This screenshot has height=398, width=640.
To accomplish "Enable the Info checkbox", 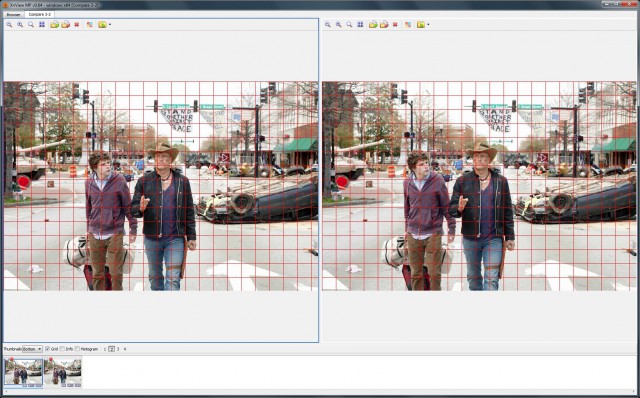I will point(62,349).
